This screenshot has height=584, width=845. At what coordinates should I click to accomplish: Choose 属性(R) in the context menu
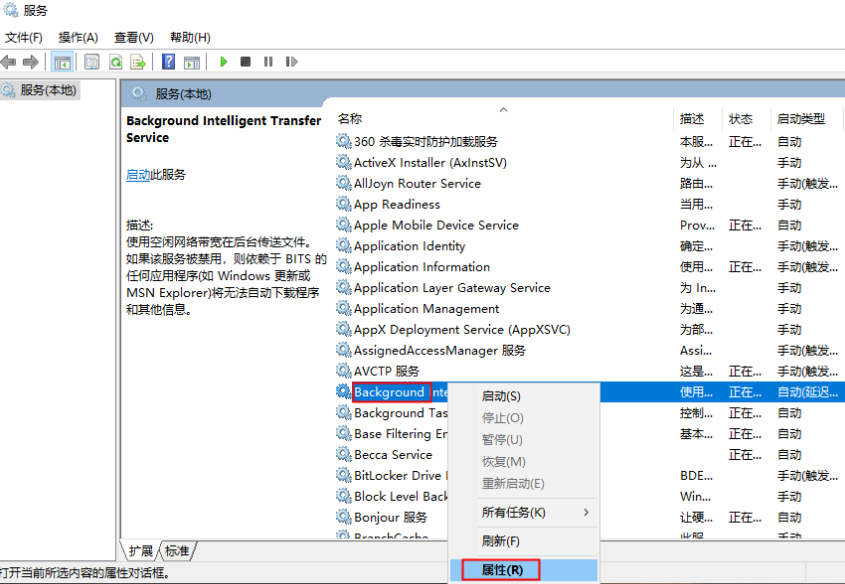(x=501, y=570)
